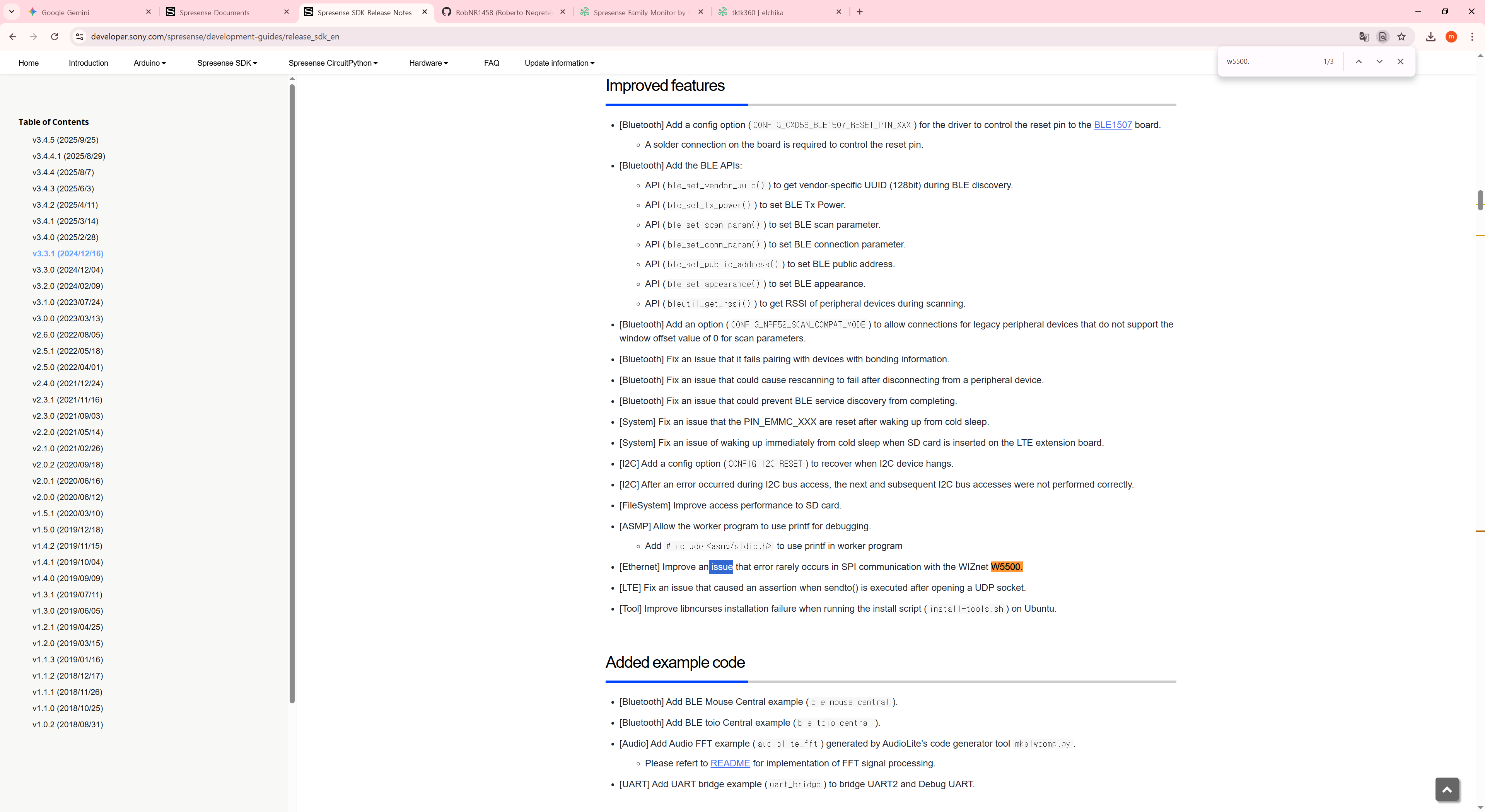Image resolution: width=1485 pixels, height=812 pixels.
Task: Click the translate page icon in address bar
Action: coord(1364,36)
